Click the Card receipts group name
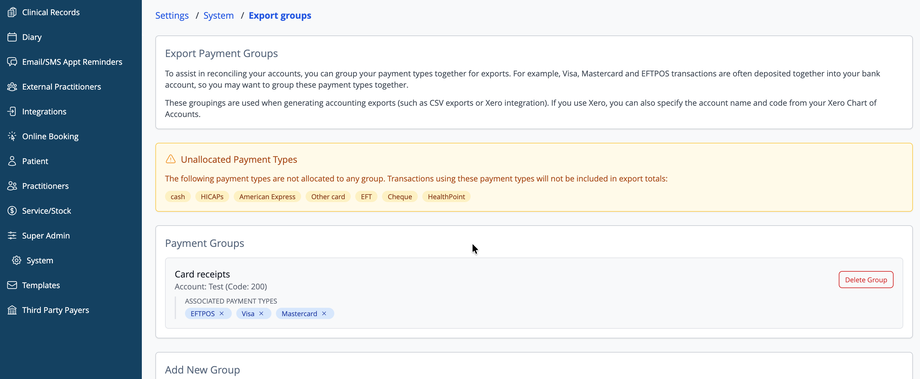 coord(202,274)
